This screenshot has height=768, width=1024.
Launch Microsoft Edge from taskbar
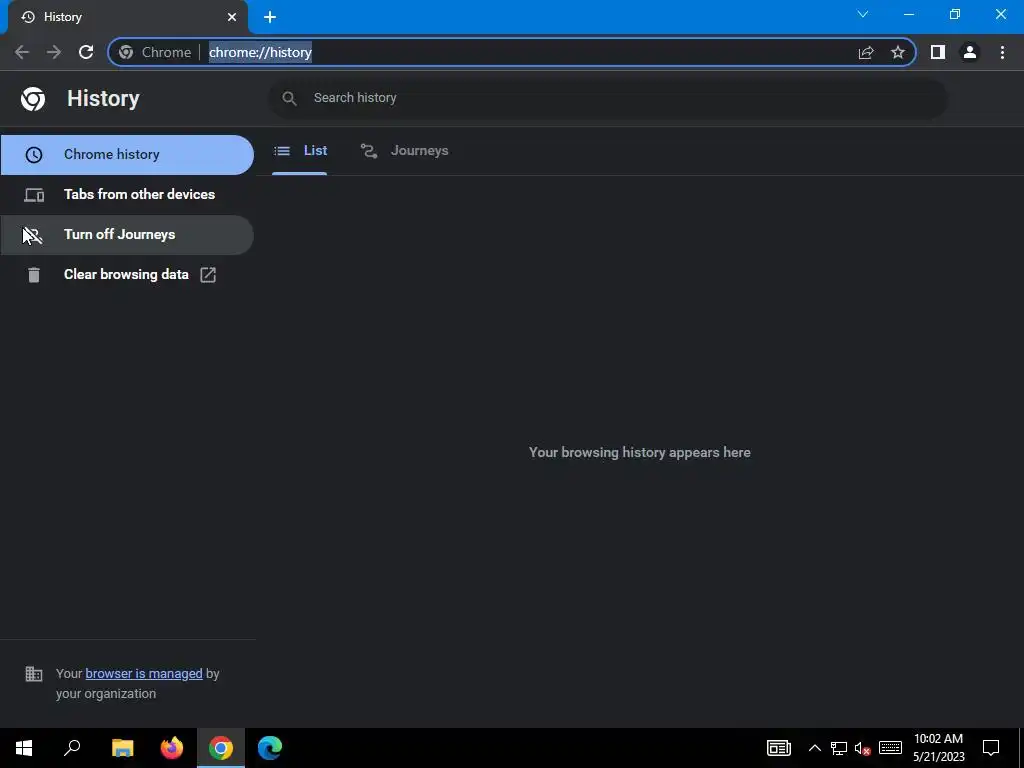[x=270, y=748]
